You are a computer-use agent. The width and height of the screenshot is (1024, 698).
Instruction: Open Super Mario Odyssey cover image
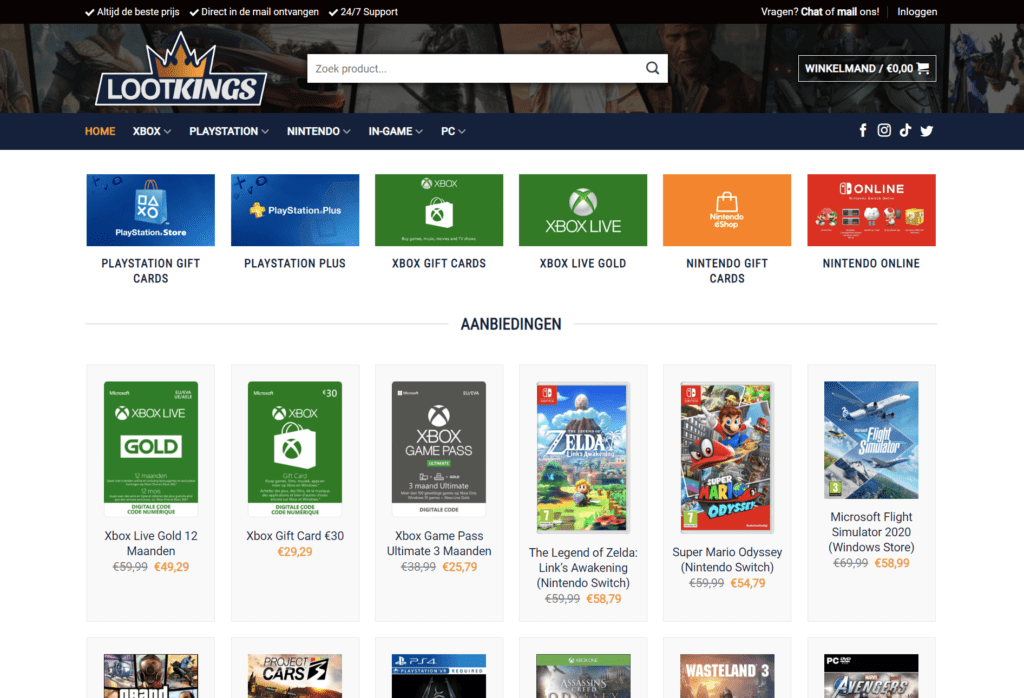click(727, 457)
